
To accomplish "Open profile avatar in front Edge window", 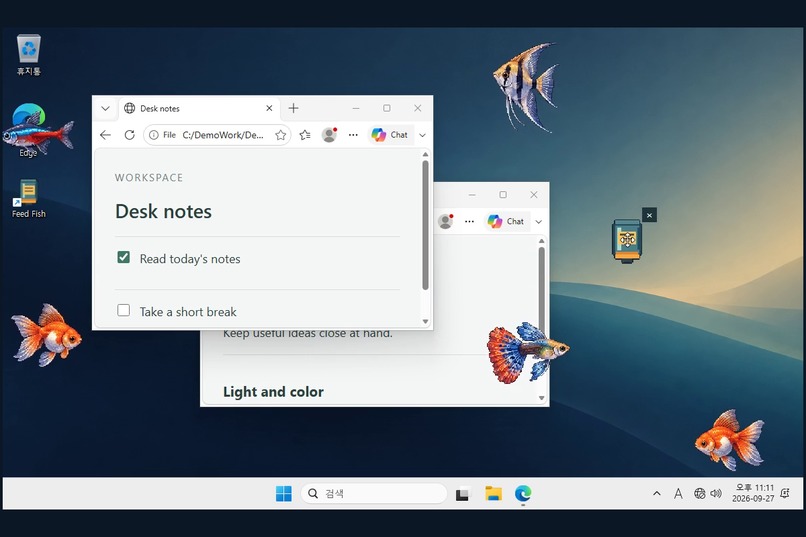I will coord(329,135).
